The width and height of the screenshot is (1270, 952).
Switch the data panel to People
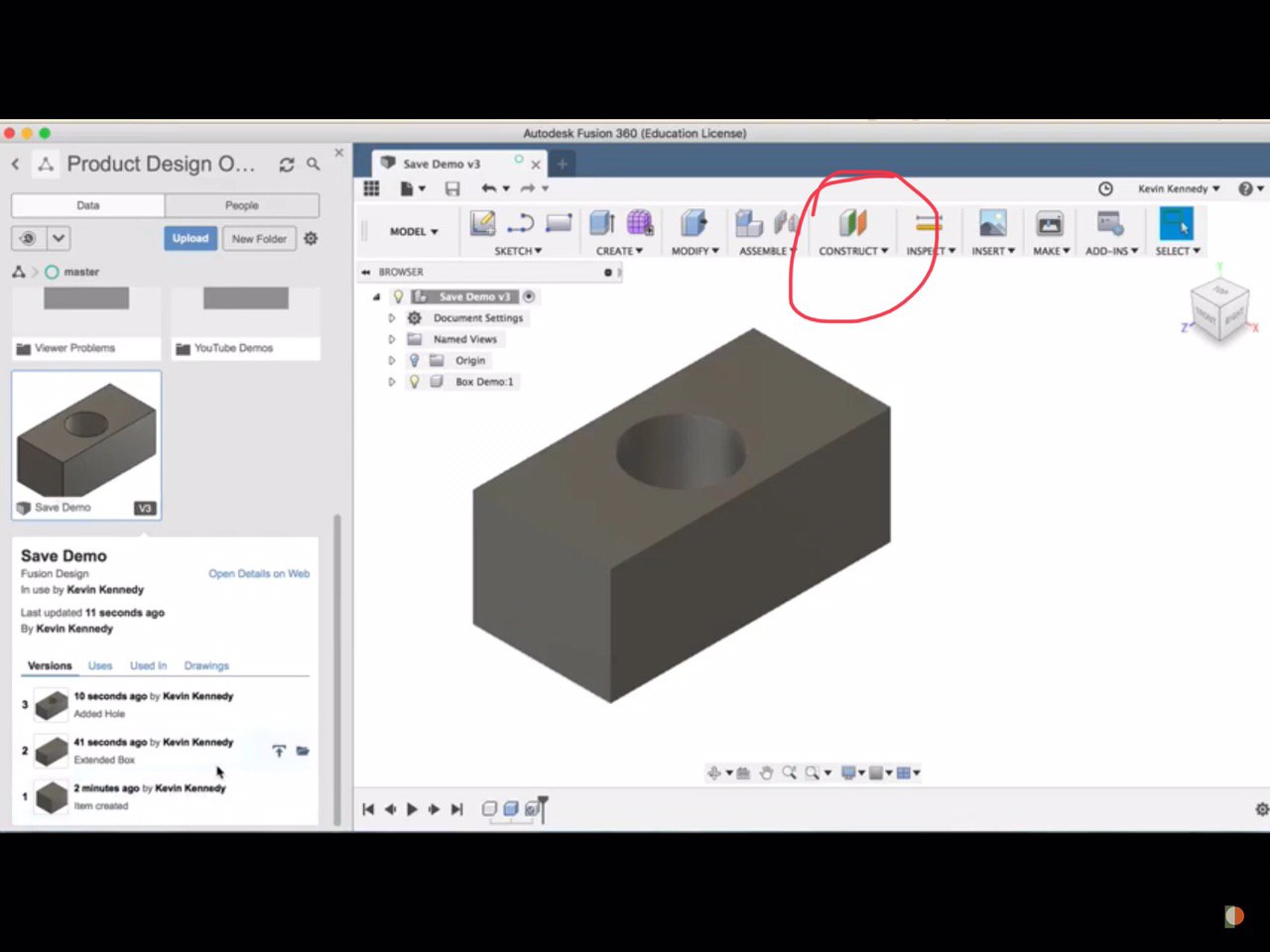click(x=242, y=205)
